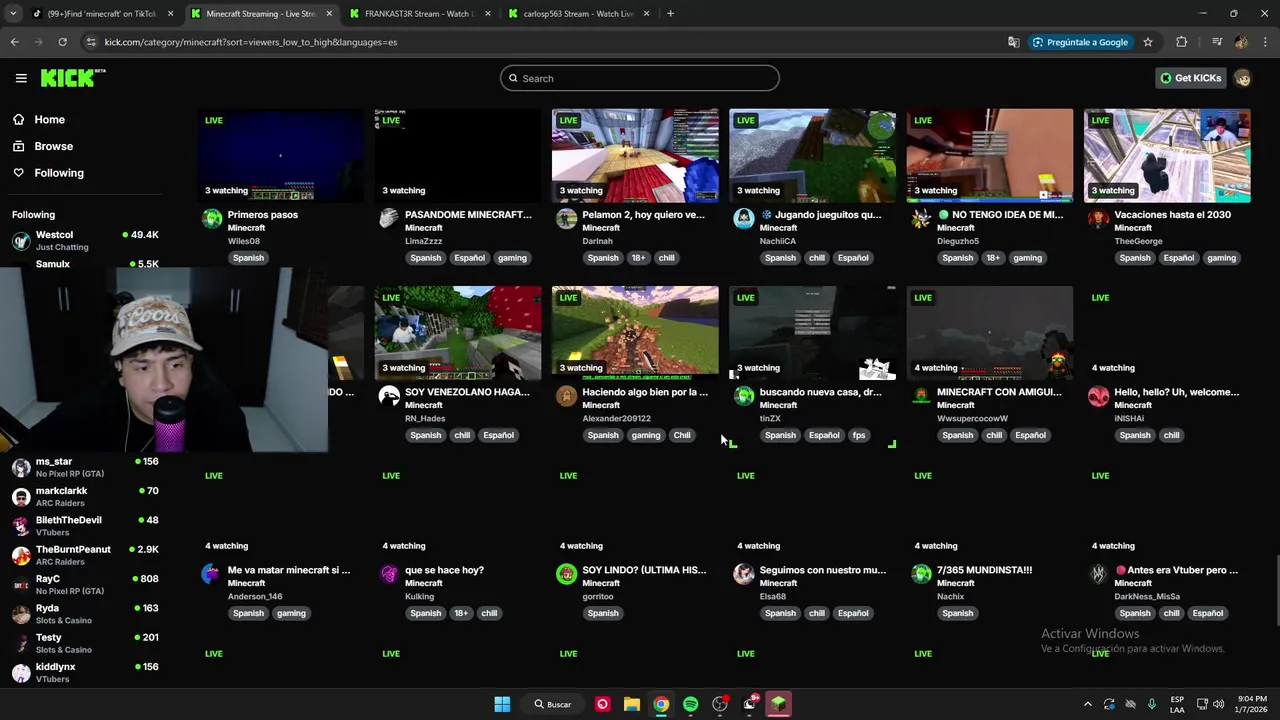
Task: Click the Home icon in sidebar
Action: [x=18, y=119]
